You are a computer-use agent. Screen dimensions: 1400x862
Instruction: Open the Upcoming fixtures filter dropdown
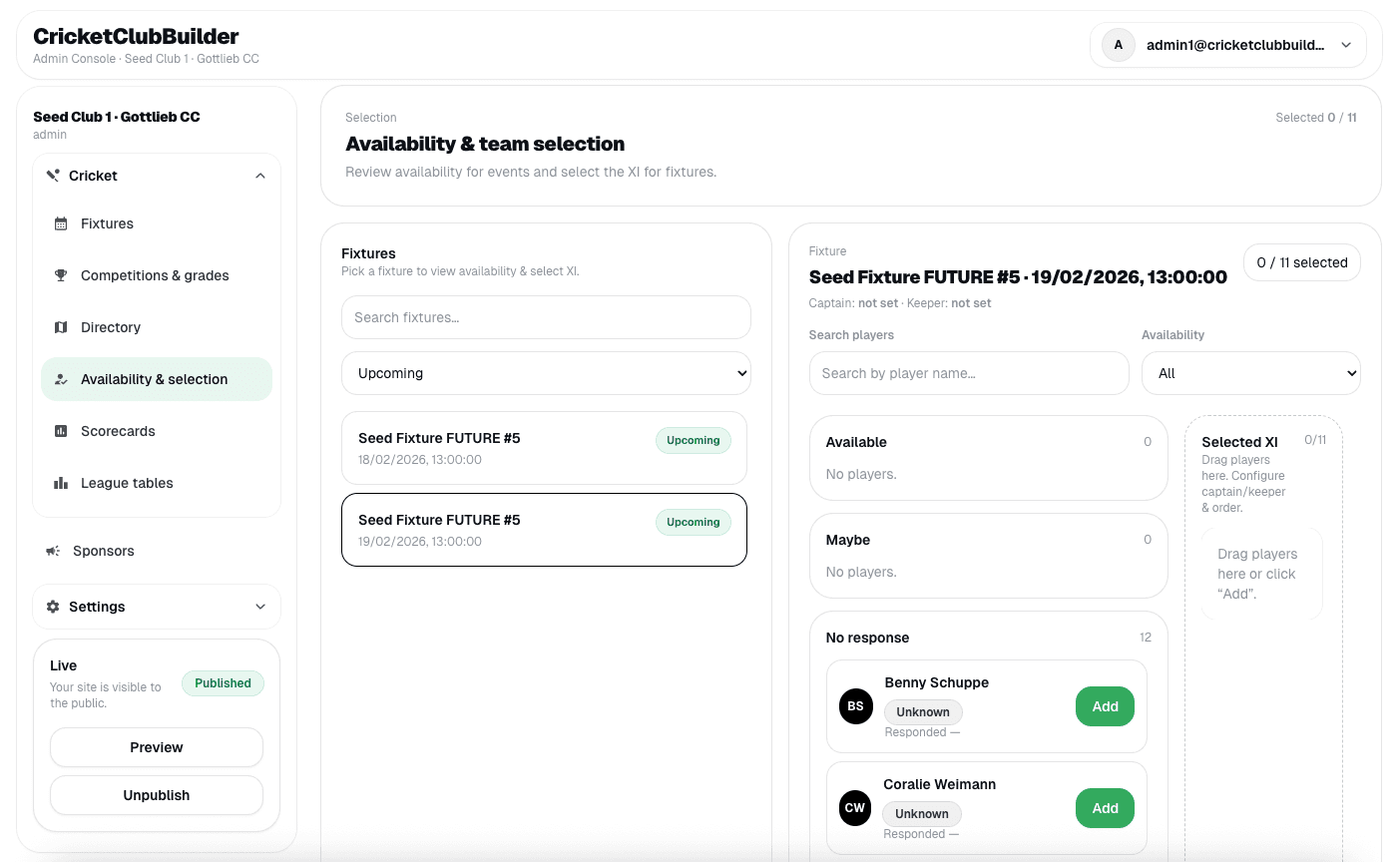point(545,373)
